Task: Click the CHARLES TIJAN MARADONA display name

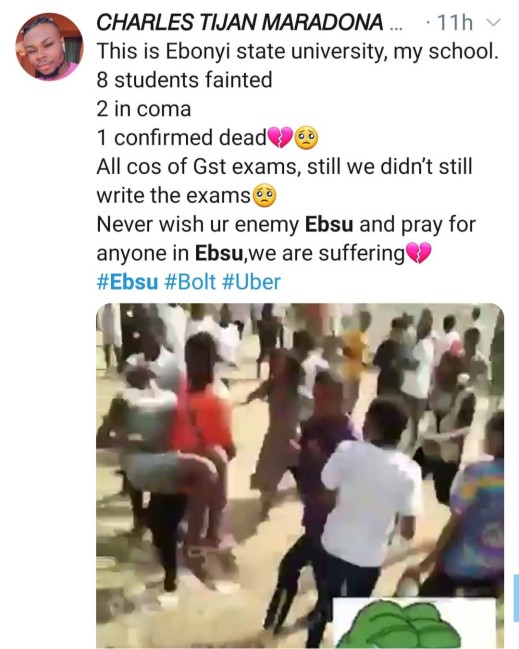Action: click(240, 22)
